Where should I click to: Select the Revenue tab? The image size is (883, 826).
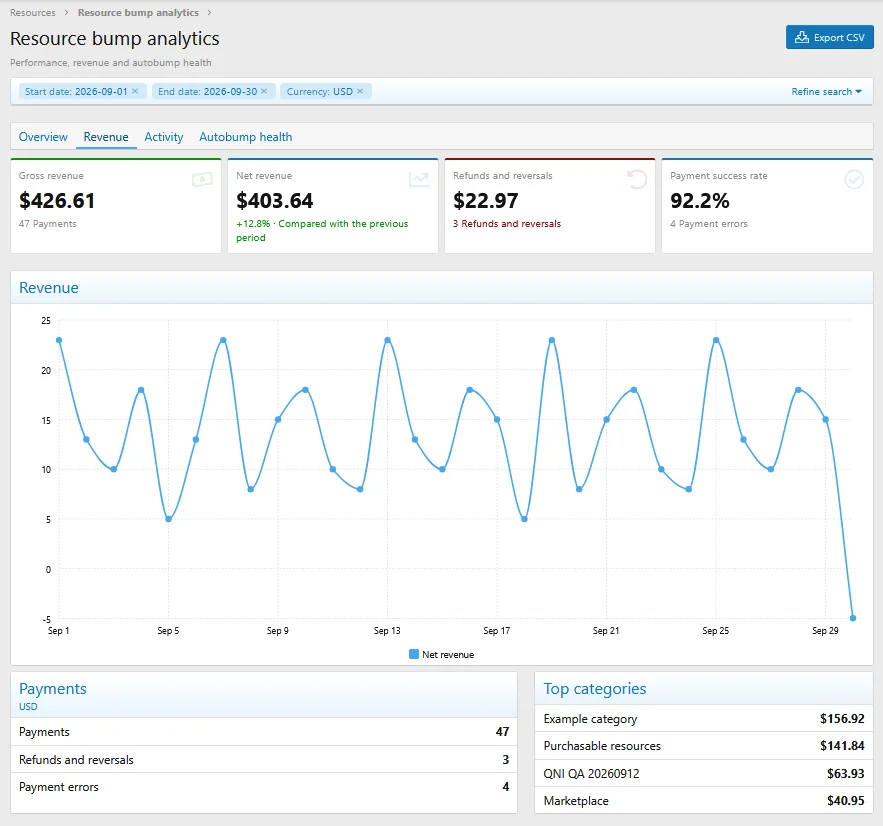(106, 137)
